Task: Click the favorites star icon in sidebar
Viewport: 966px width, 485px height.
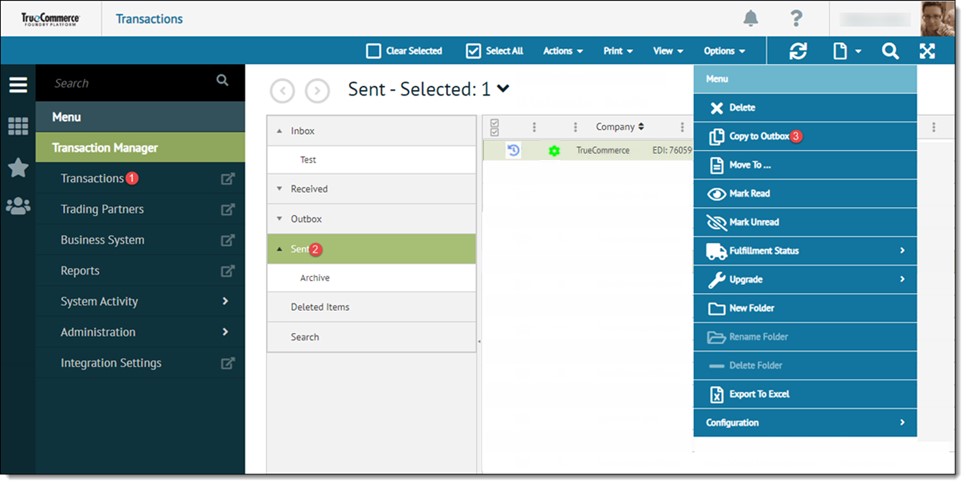Action: (x=18, y=167)
